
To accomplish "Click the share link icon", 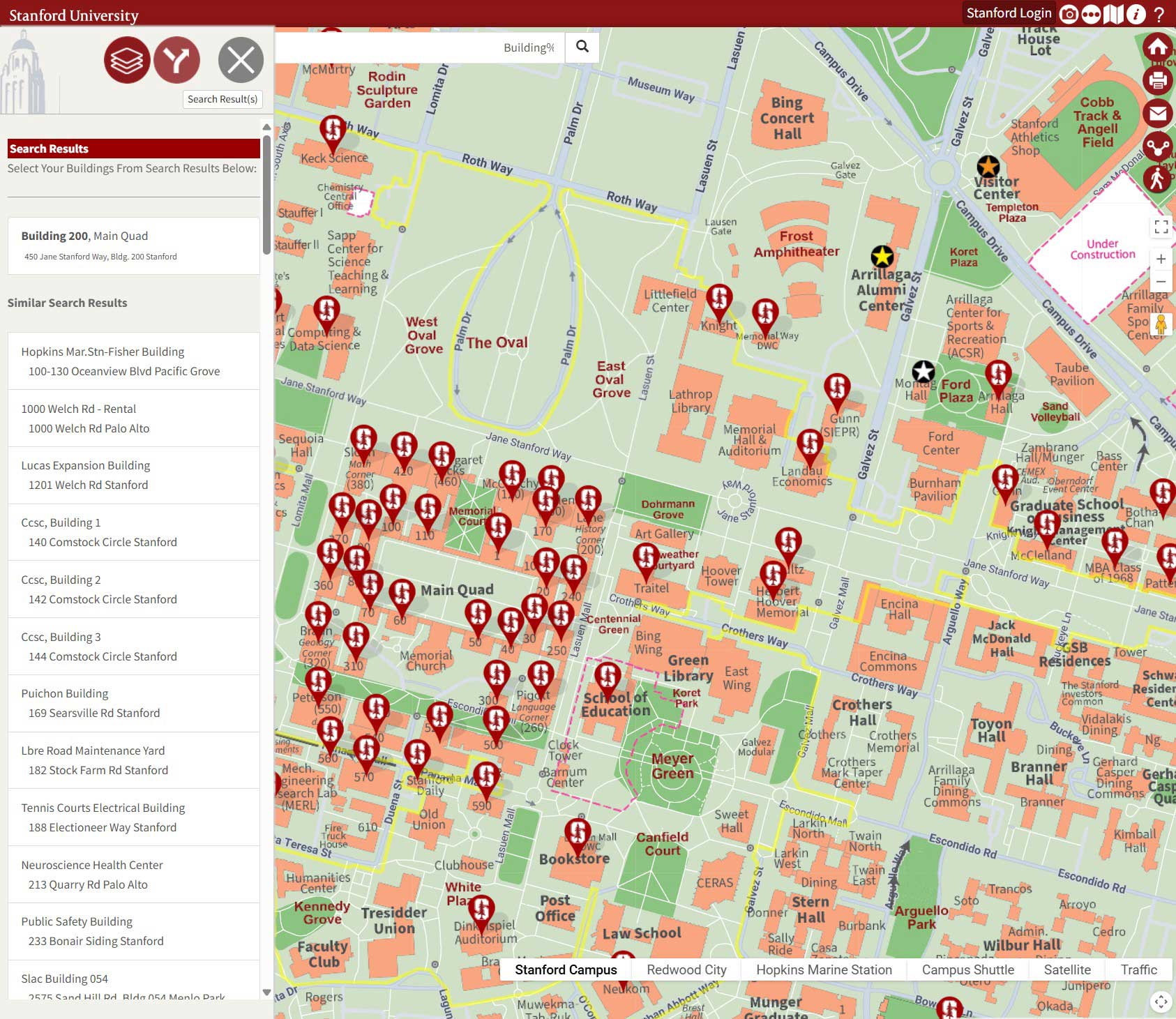I will (1158, 146).
